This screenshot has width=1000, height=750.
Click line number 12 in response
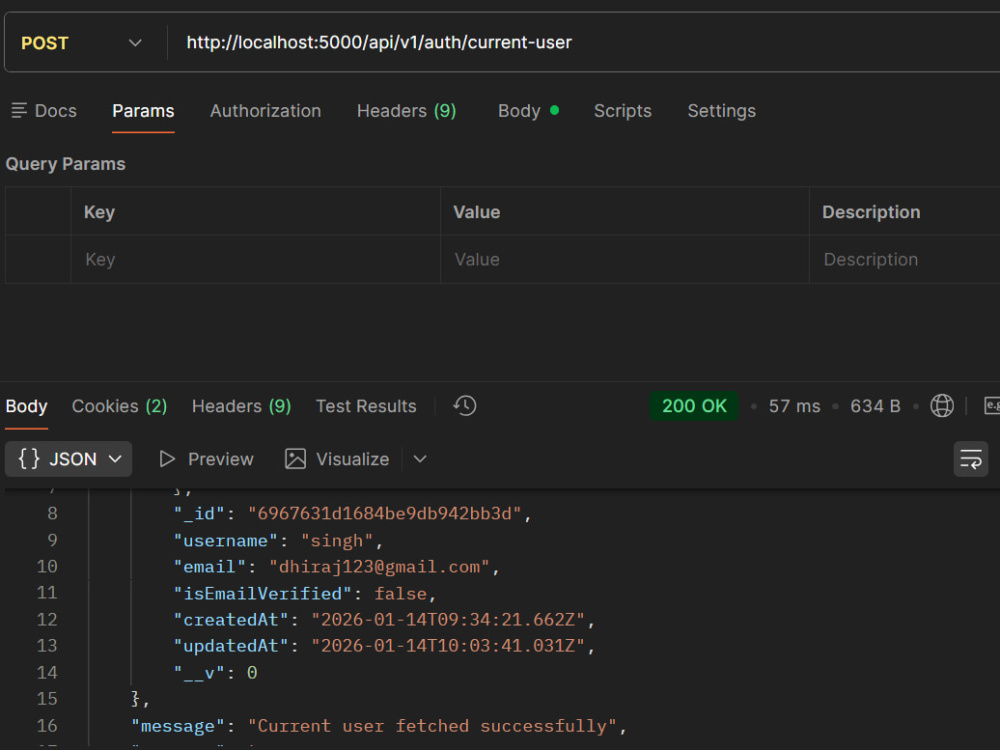click(47, 620)
